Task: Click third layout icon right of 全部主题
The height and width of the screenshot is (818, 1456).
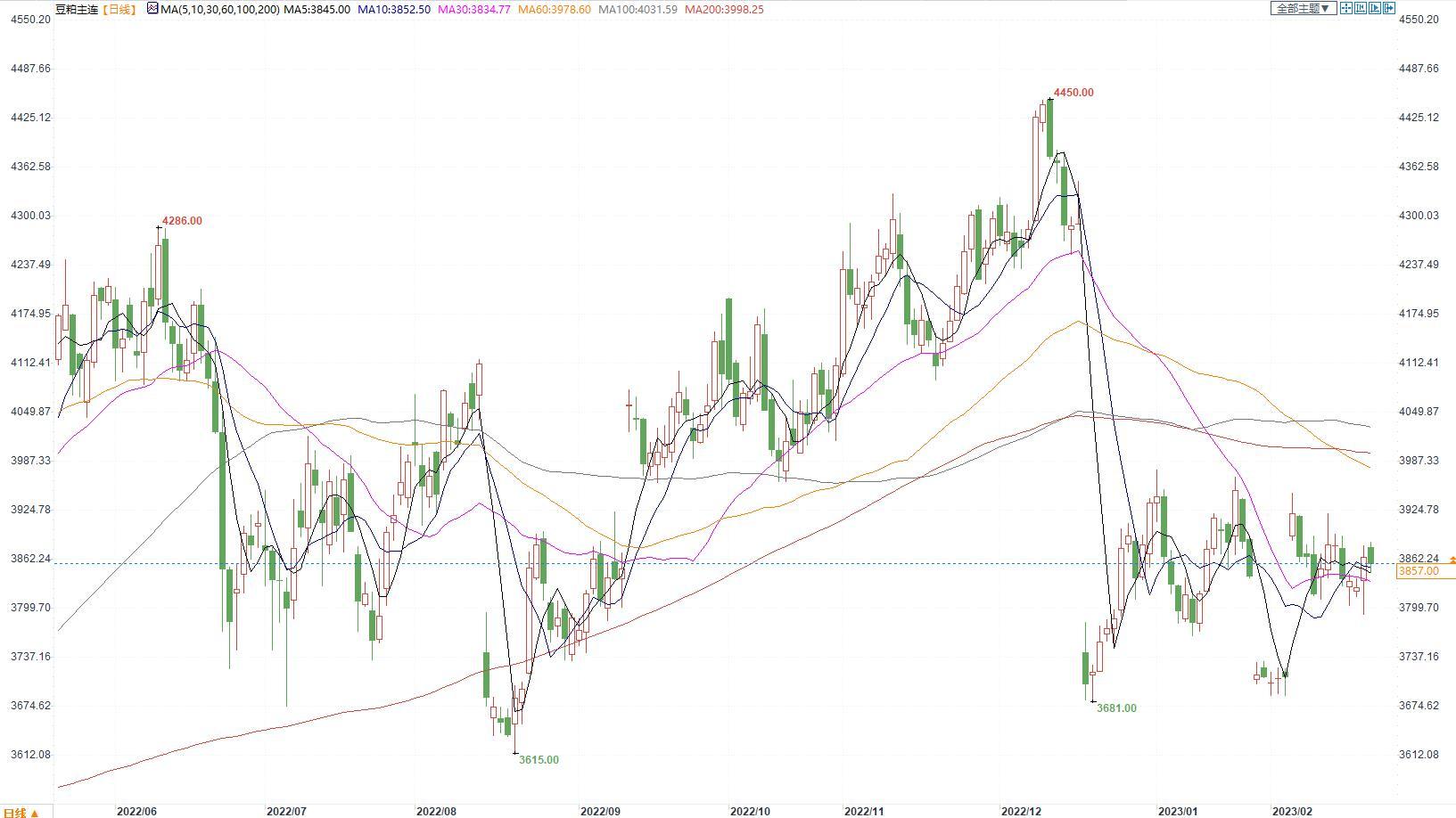Action: pos(1374,8)
